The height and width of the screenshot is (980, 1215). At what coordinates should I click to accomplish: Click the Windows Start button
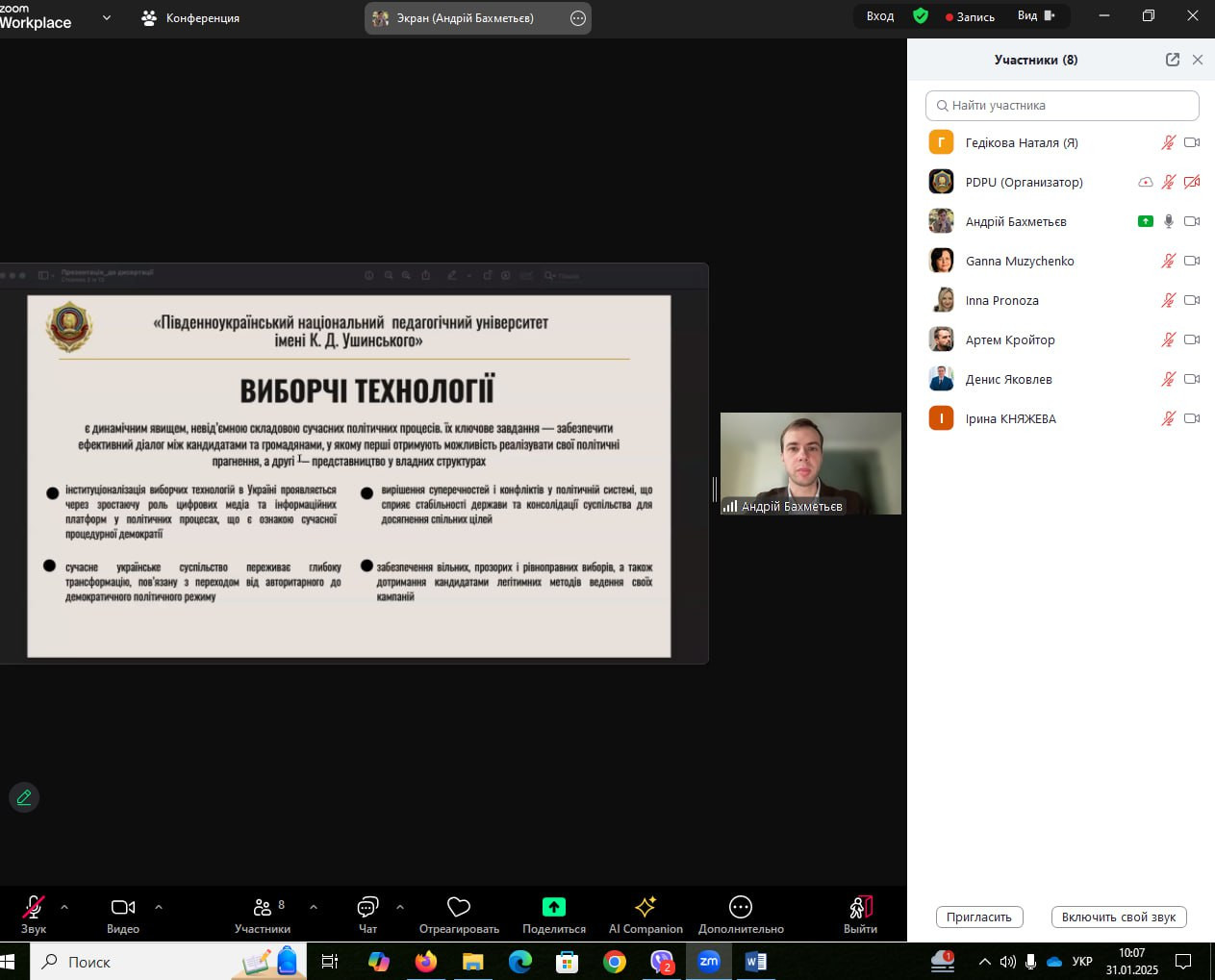click(10, 961)
